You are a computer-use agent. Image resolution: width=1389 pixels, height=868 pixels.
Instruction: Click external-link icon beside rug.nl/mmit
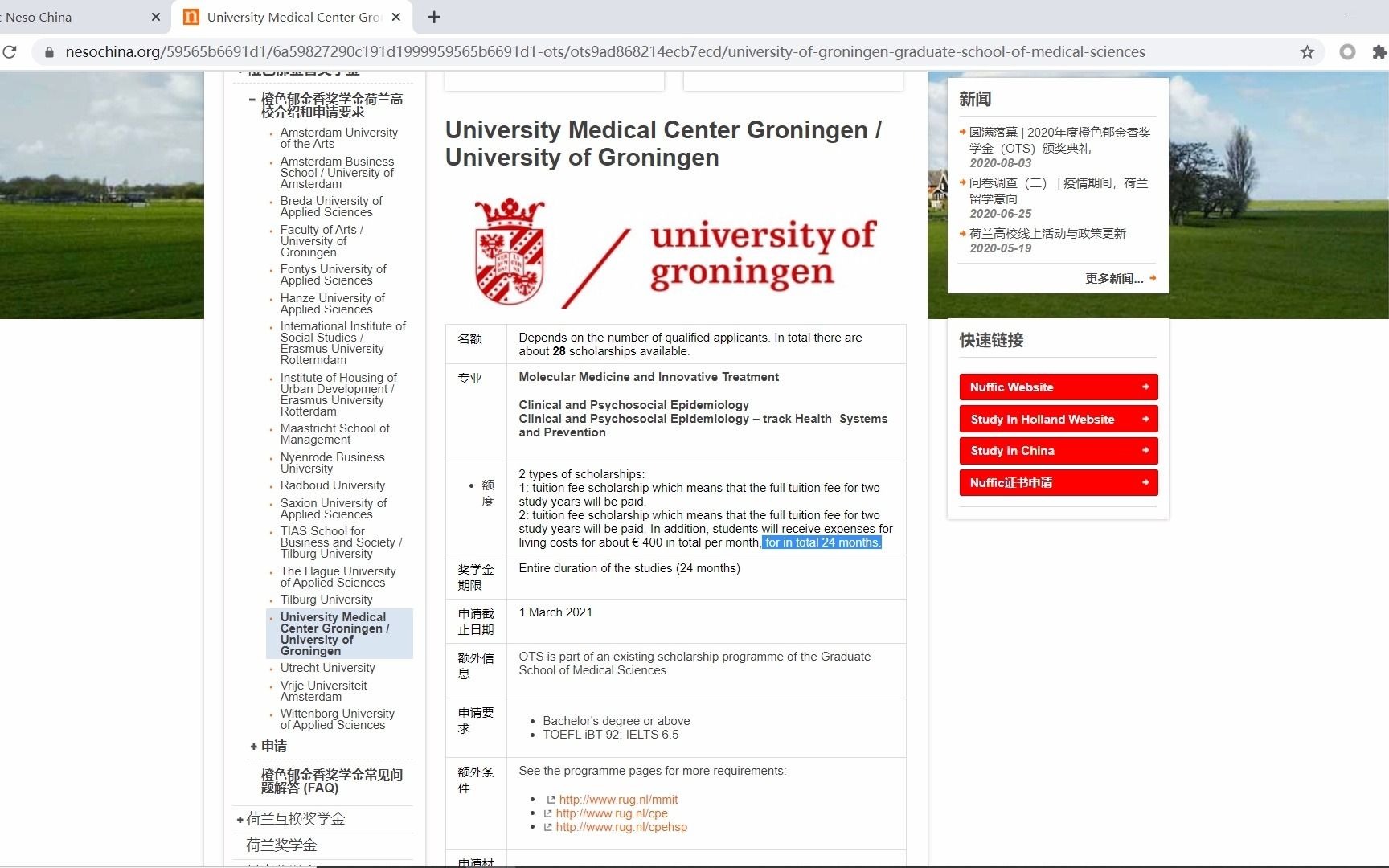click(x=551, y=800)
